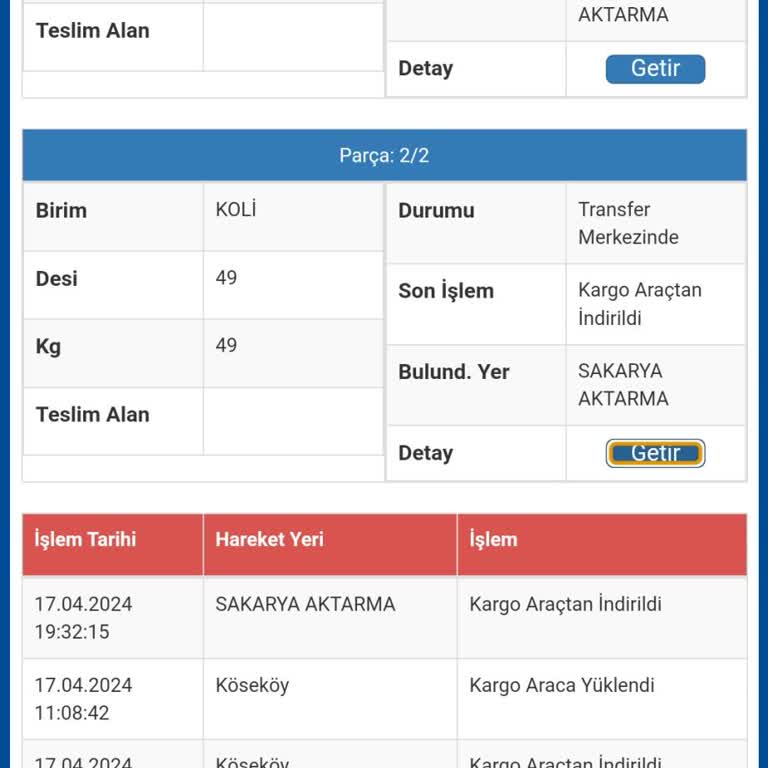The height and width of the screenshot is (768, 768).
Task: Click the highlighted Getir button for Parça 2/2
Action: point(655,453)
